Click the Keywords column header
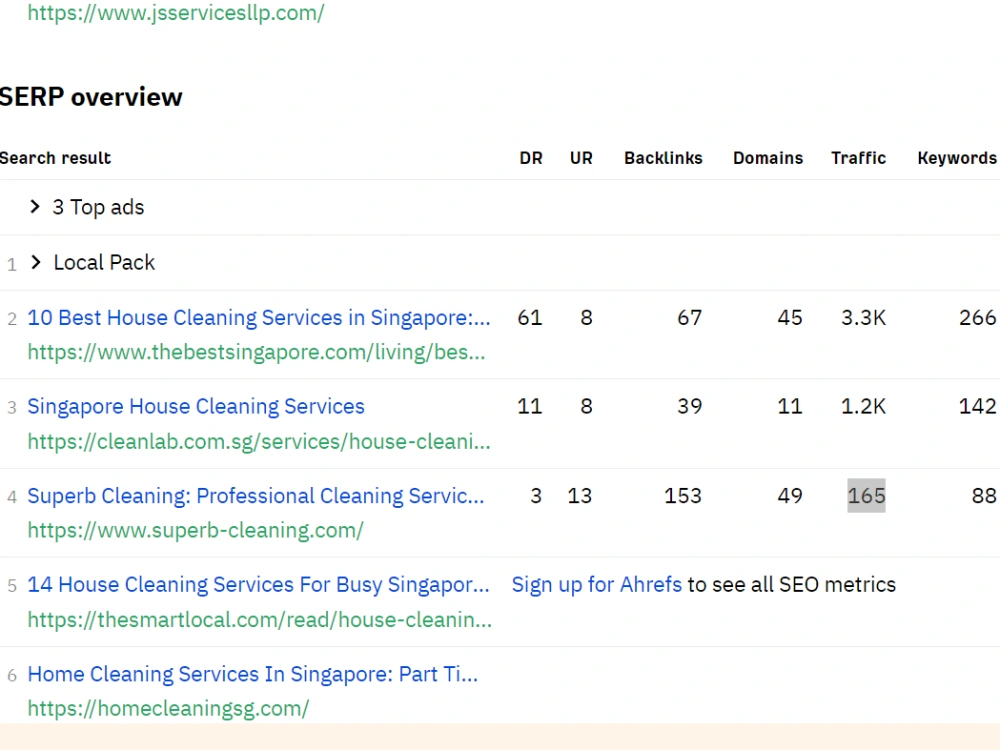This screenshot has height=750, width=1000. click(x=957, y=158)
